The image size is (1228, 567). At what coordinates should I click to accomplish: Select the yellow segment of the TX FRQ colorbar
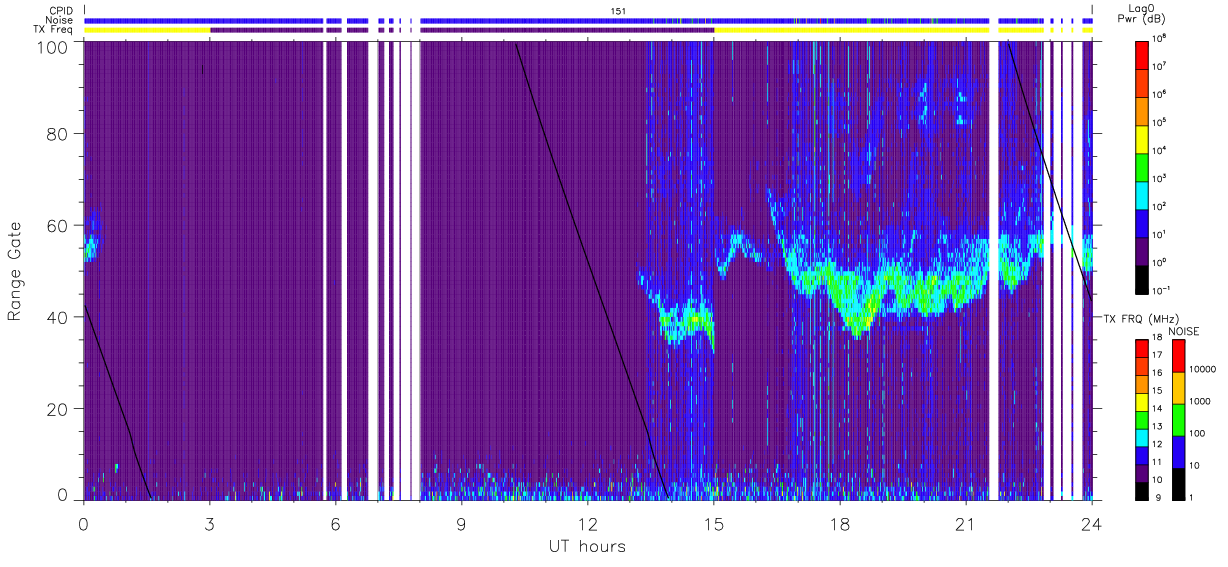click(1143, 402)
